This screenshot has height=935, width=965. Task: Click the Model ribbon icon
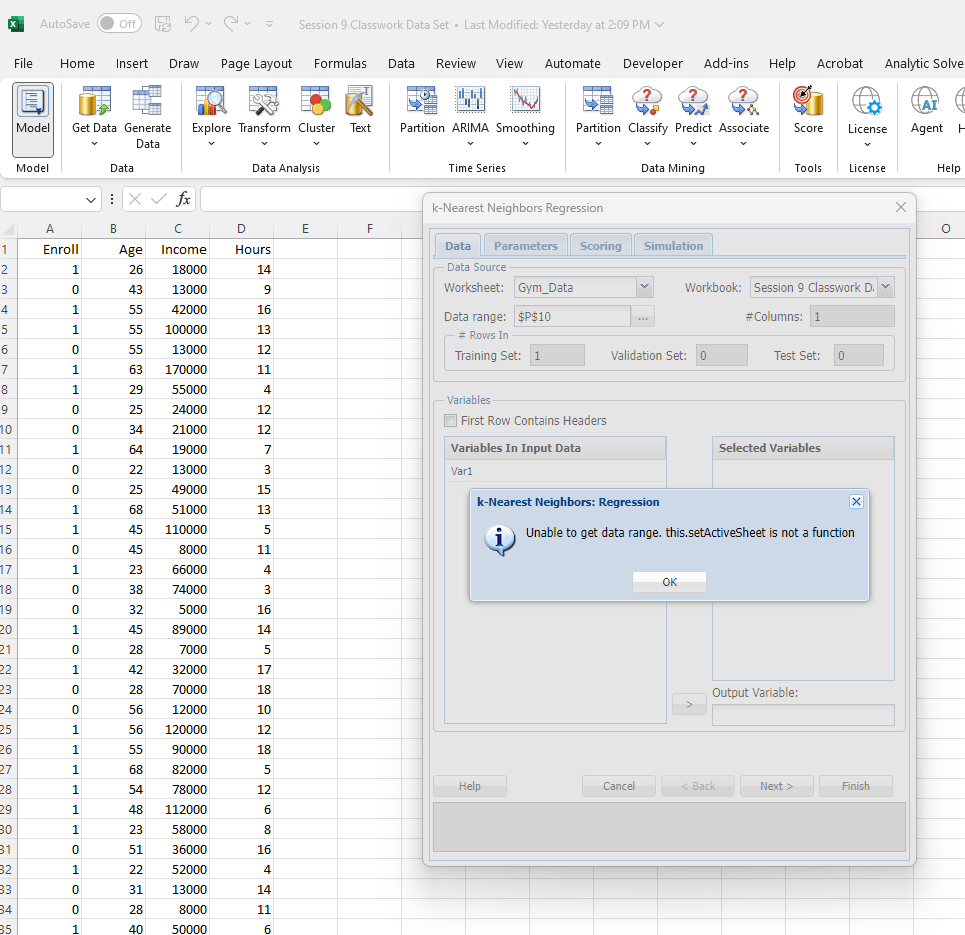click(x=33, y=119)
